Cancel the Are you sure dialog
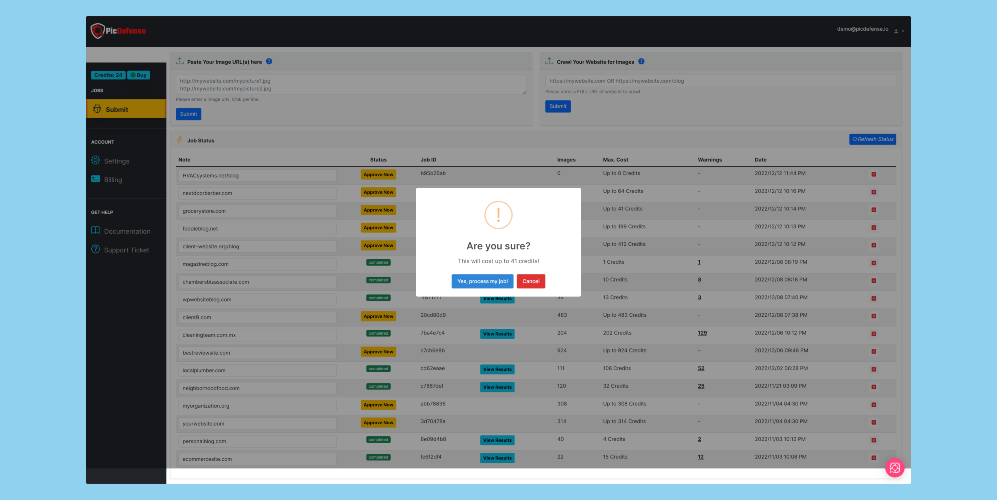Screen dimensions: 997x500 click(531, 281)
